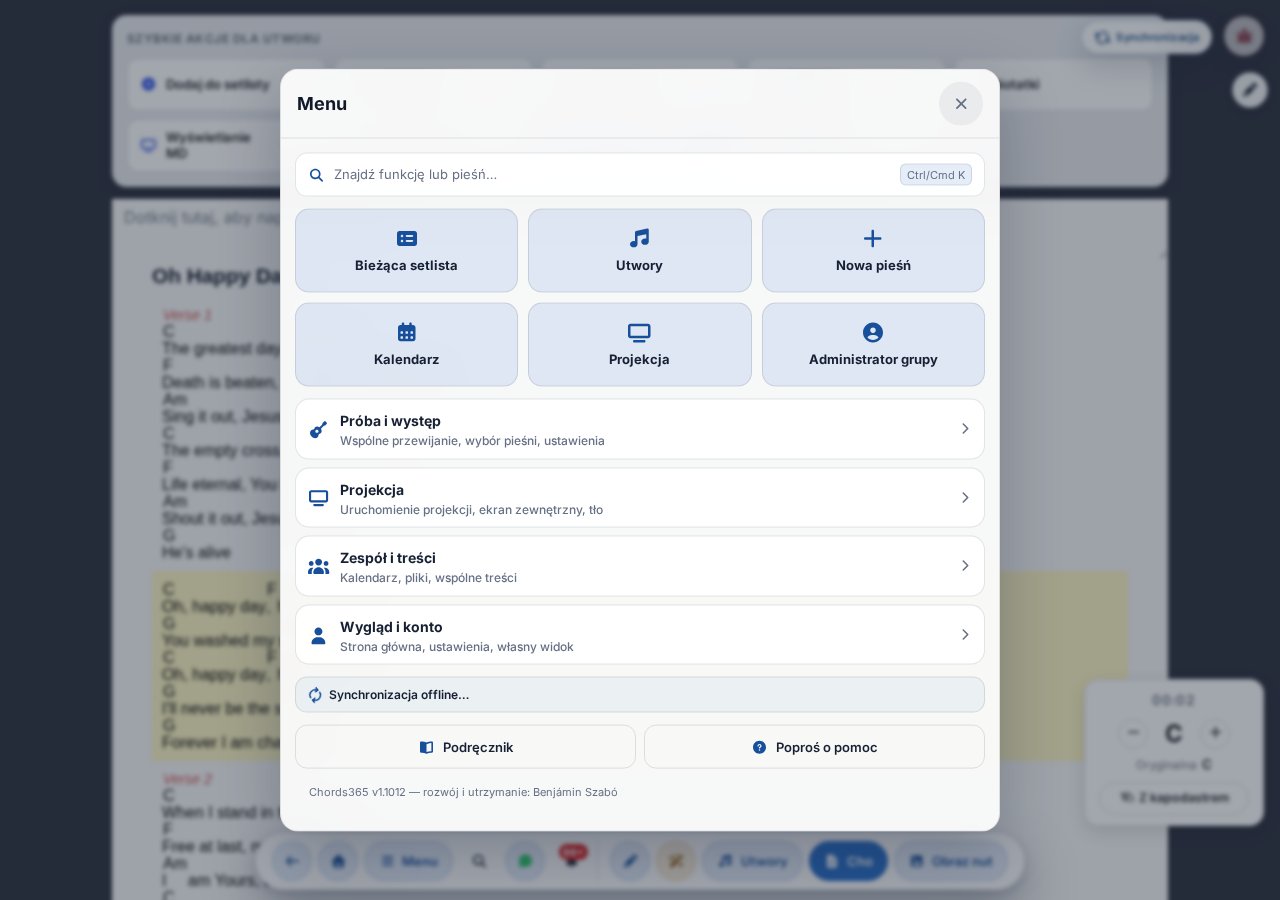Increase transpose with the plus button
The width and height of the screenshot is (1280, 900).
coord(1215,733)
